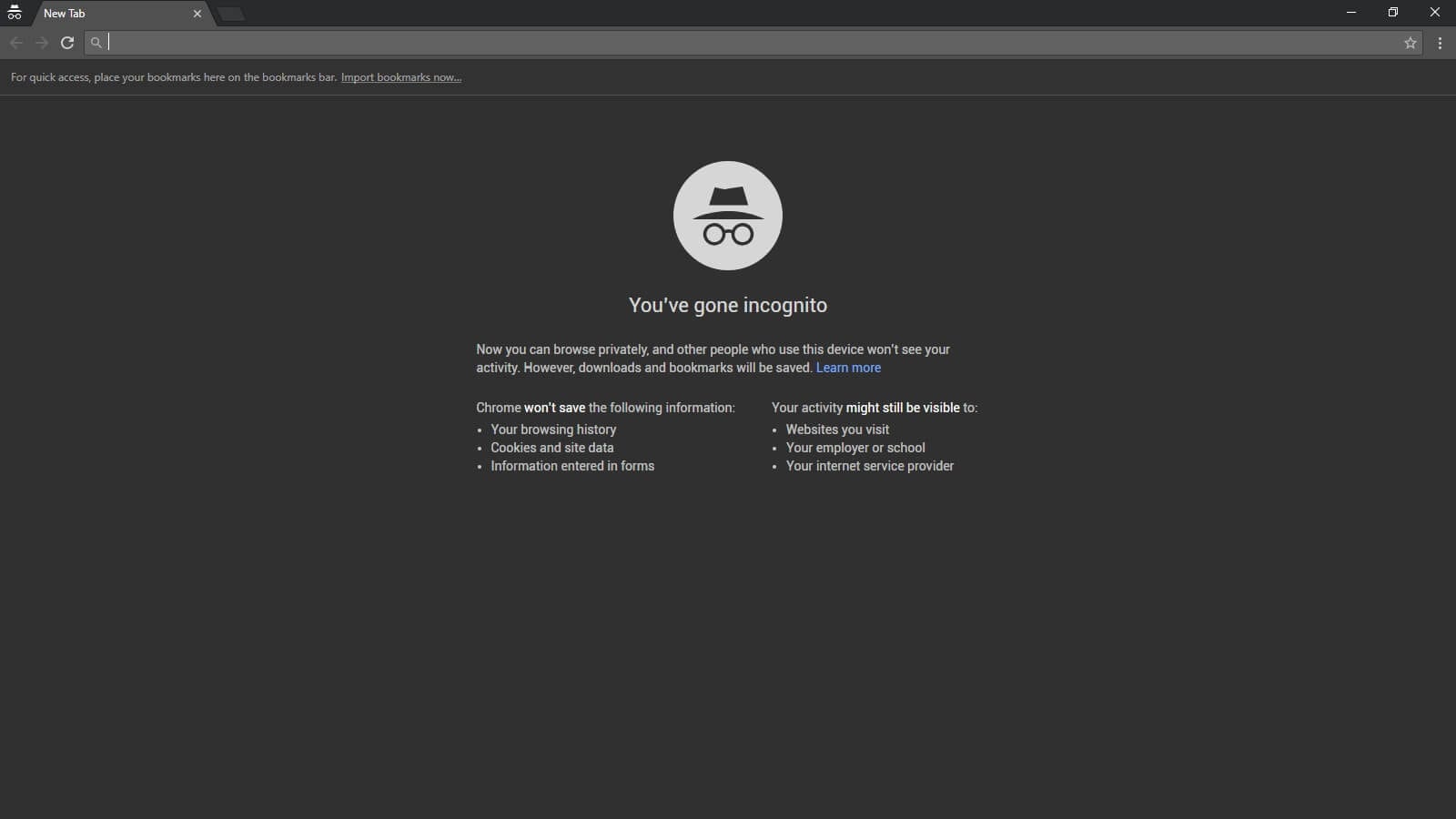Reload the page with the refresh icon

67,43
